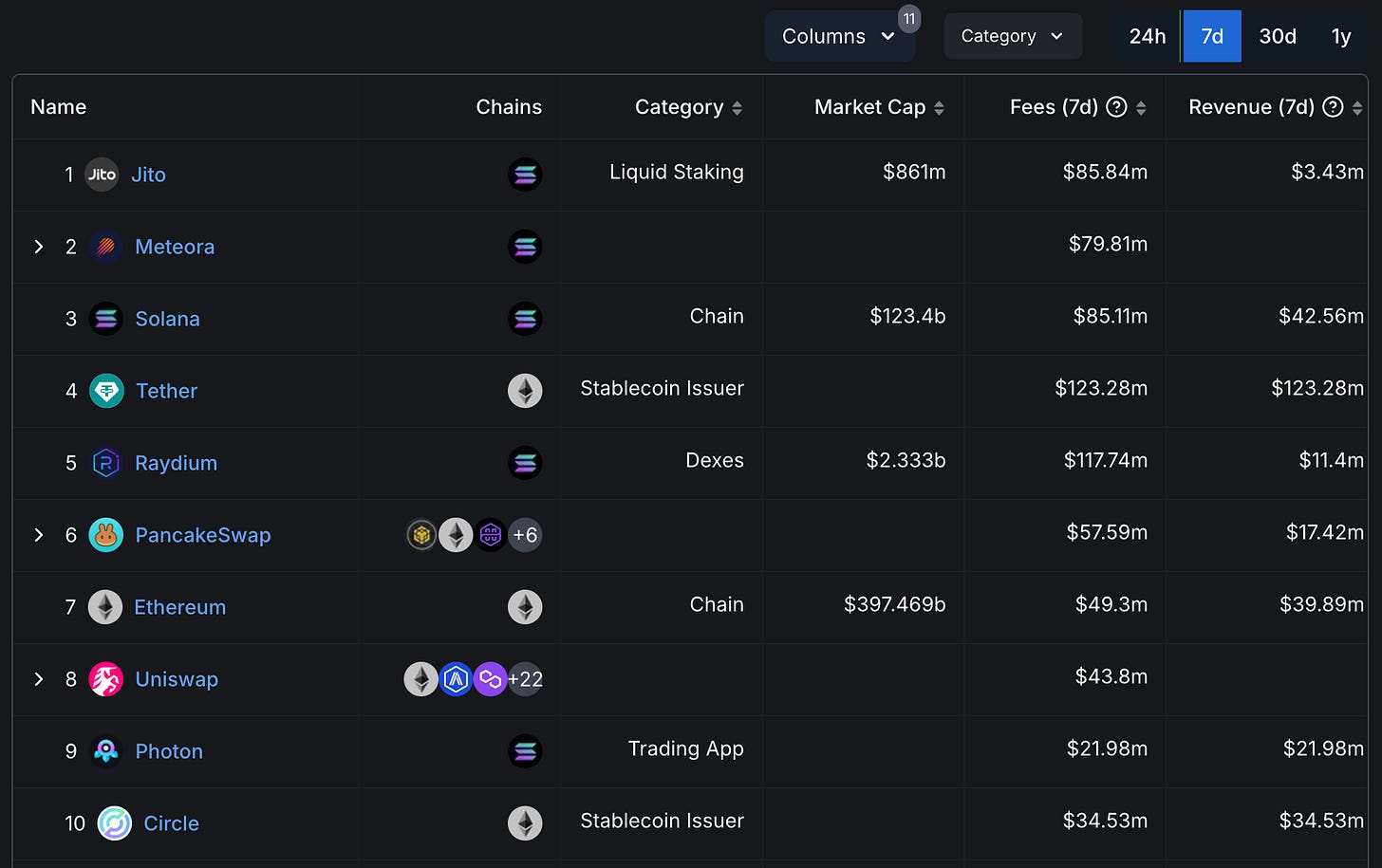Screen dimensions: 1382x868
Task: Click the Solana chain icon in Meteora row
Action: 525,247
